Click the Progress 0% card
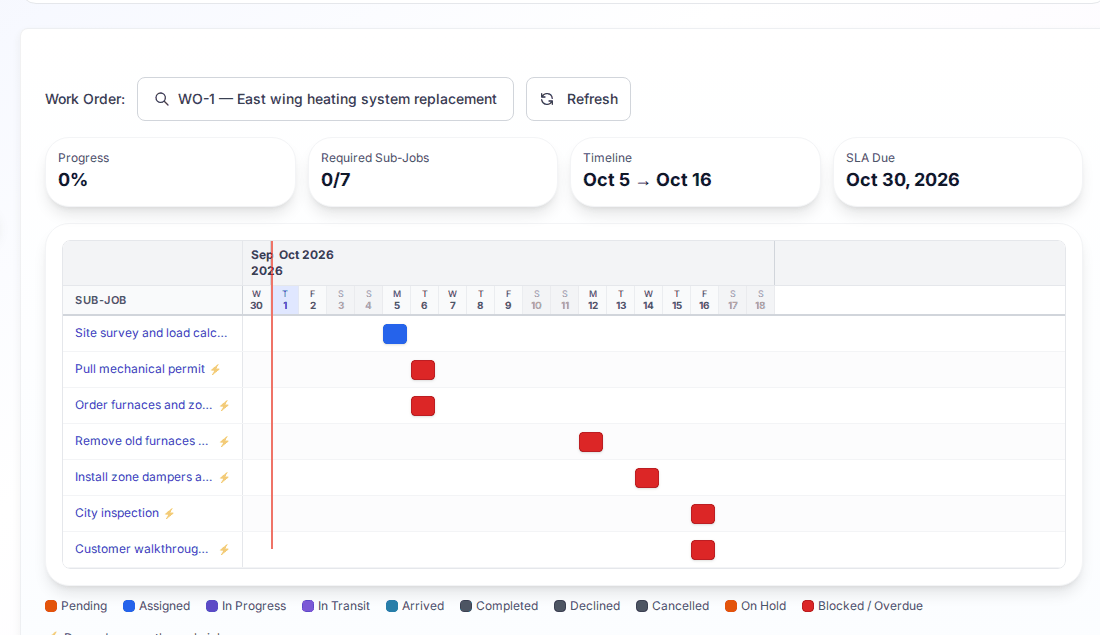Image resolution: width=1100 pixels, height=635 pixels. click(x=170, y=172)
